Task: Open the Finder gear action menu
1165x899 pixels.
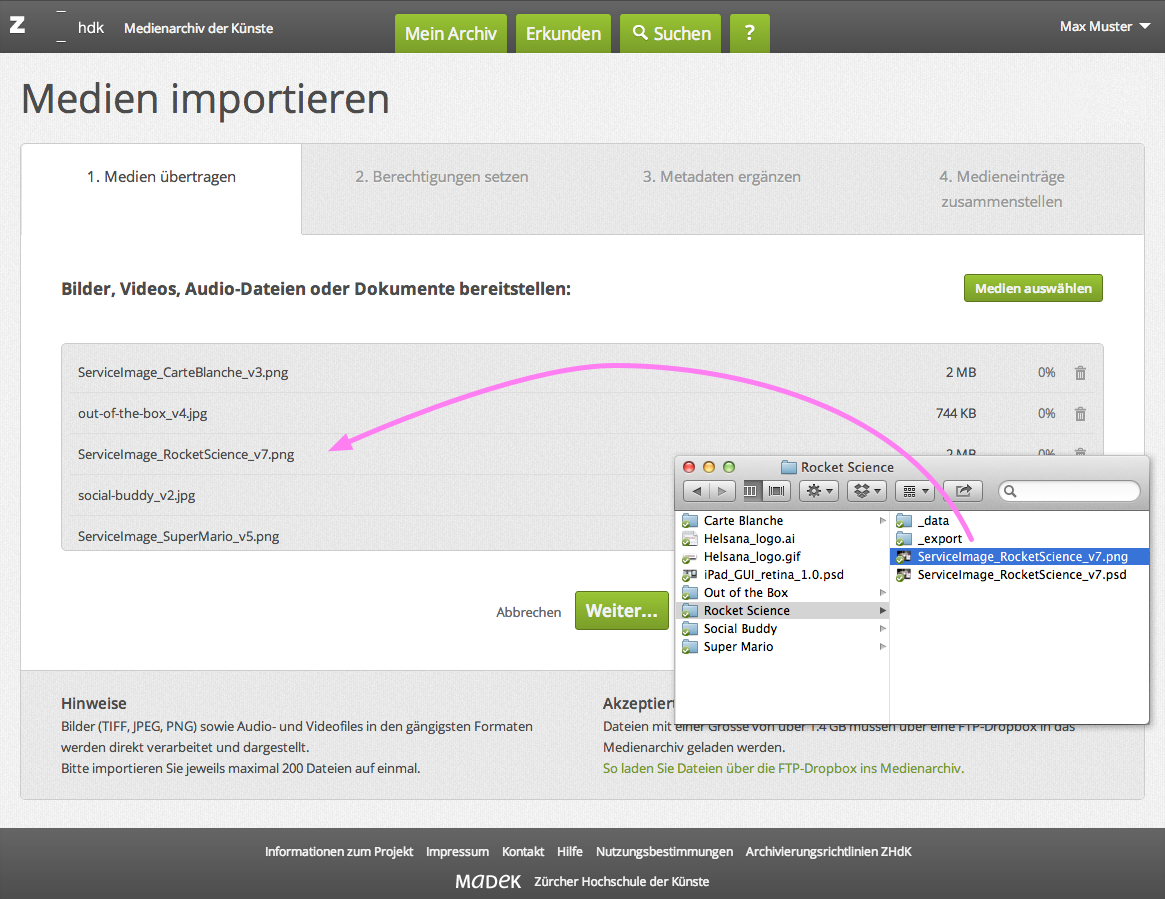Action: (819, 491)
